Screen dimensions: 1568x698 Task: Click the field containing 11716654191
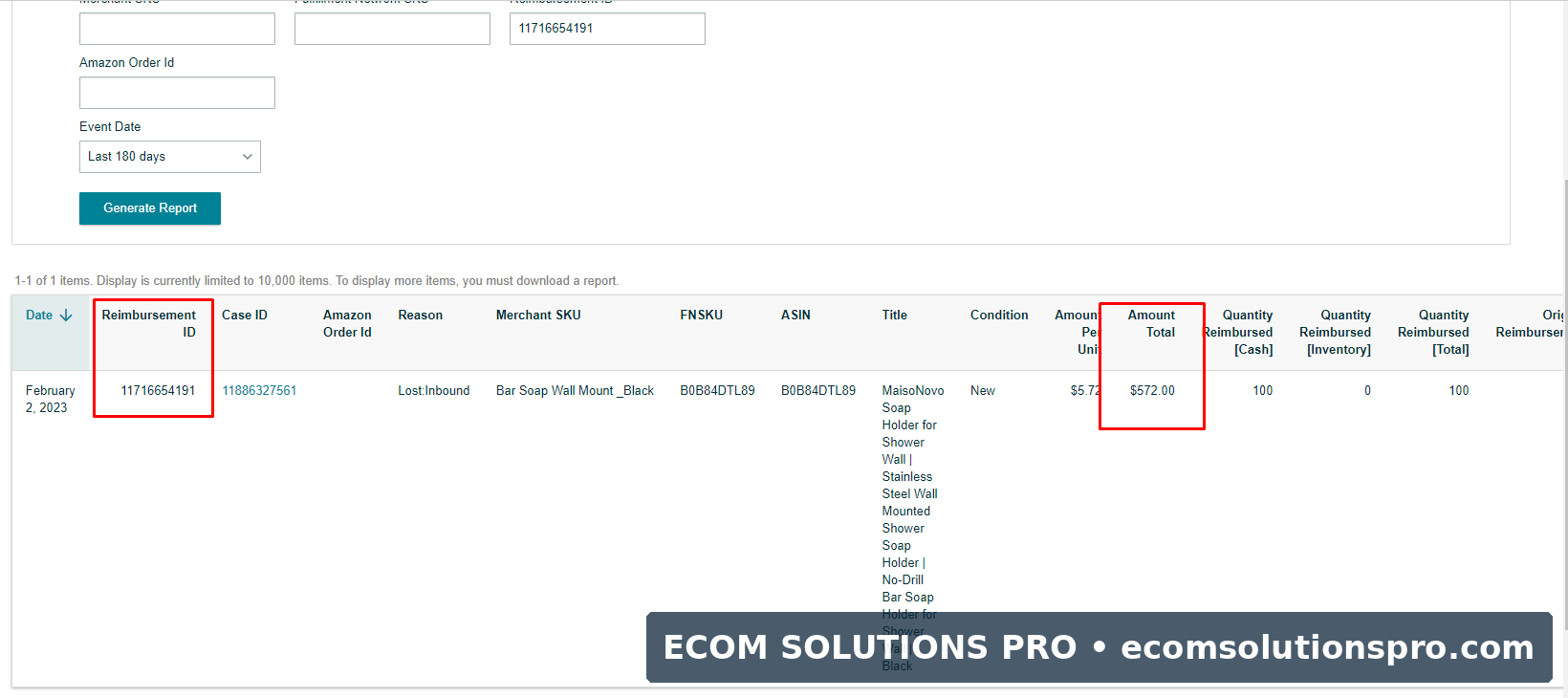pos(607,29)
